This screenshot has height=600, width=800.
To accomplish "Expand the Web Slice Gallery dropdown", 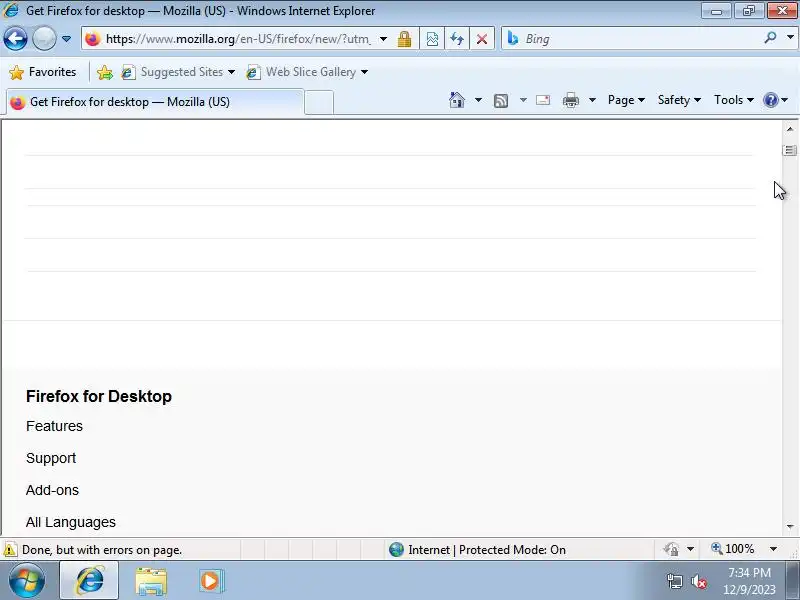I will (364, 72).
